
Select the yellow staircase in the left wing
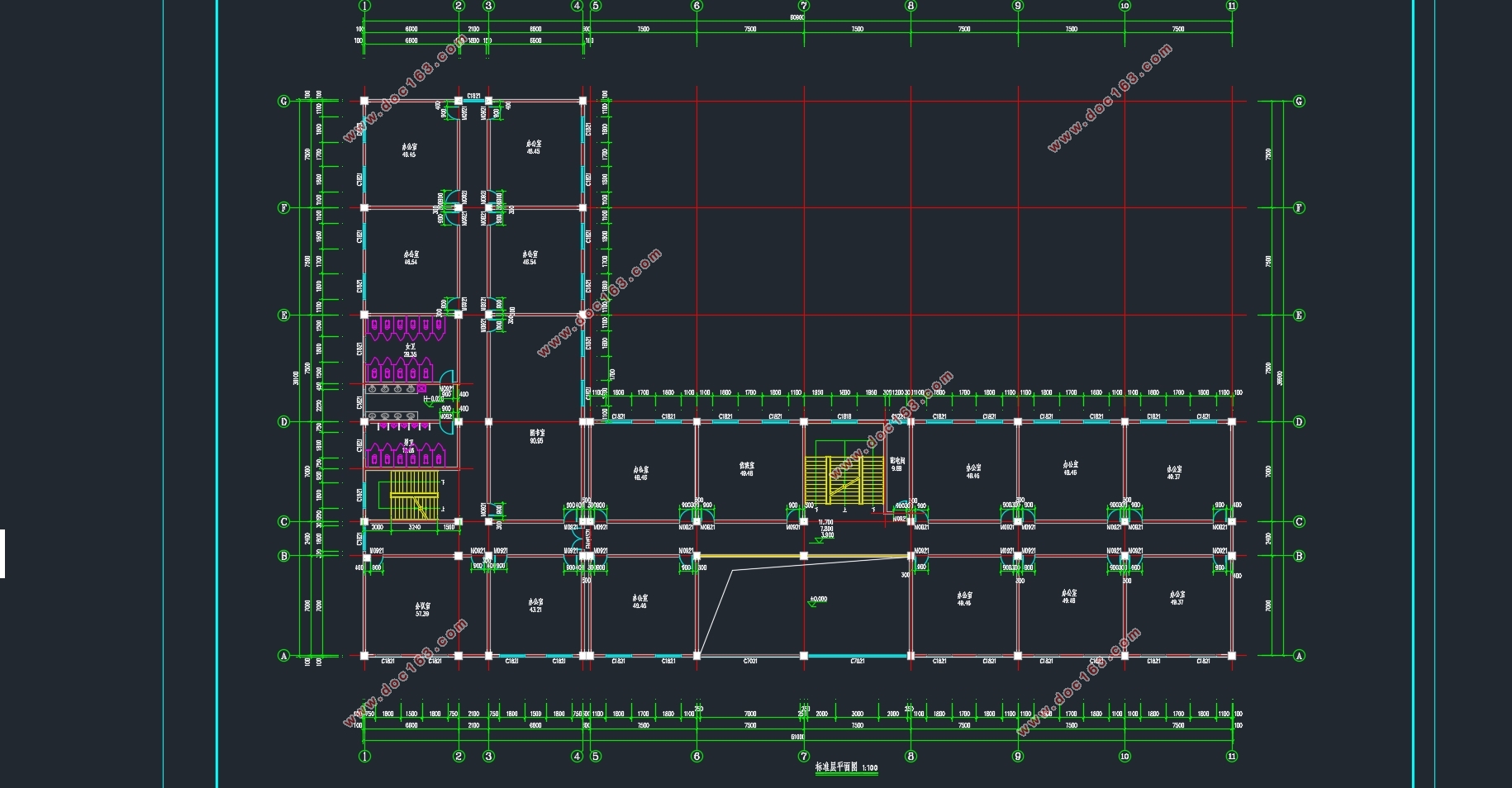click(x=414, y=496)
